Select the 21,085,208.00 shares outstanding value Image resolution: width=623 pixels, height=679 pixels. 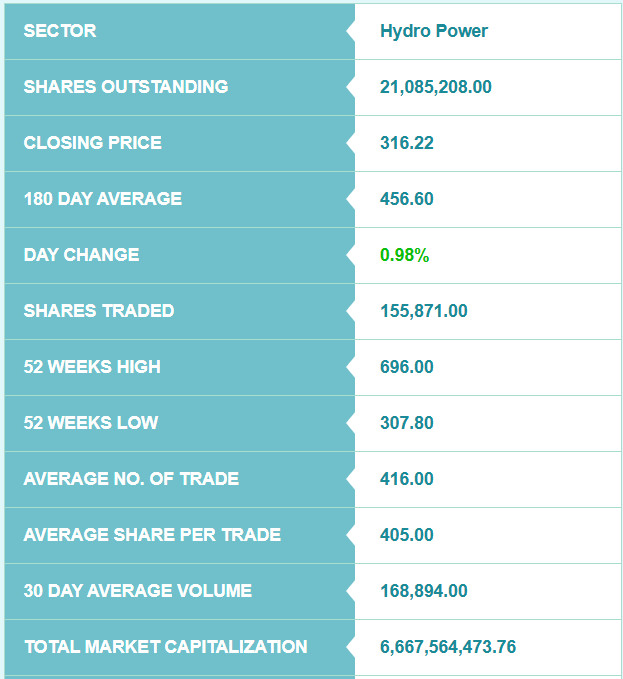(436, 87)
